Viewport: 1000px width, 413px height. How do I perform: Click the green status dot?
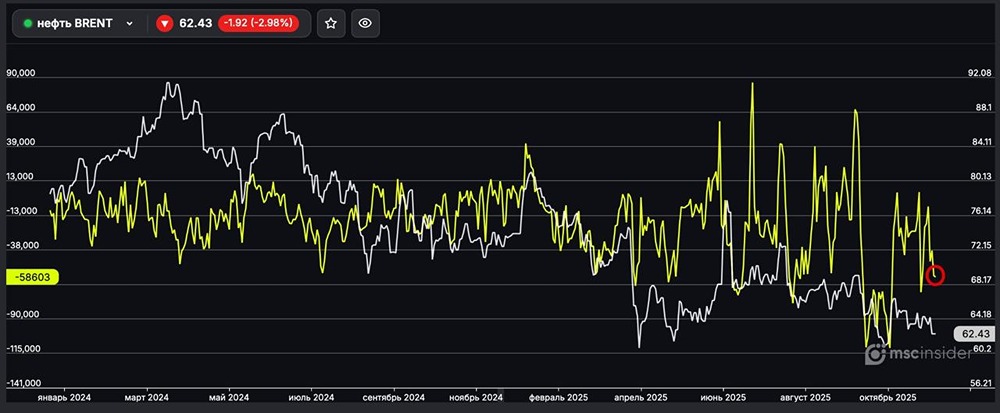pos(27,24)
